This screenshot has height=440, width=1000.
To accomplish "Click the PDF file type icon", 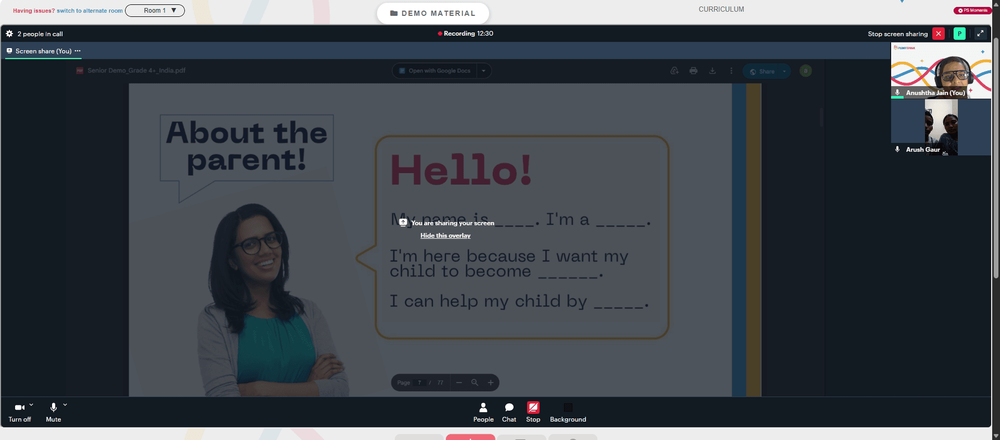I will click(80, 71).
